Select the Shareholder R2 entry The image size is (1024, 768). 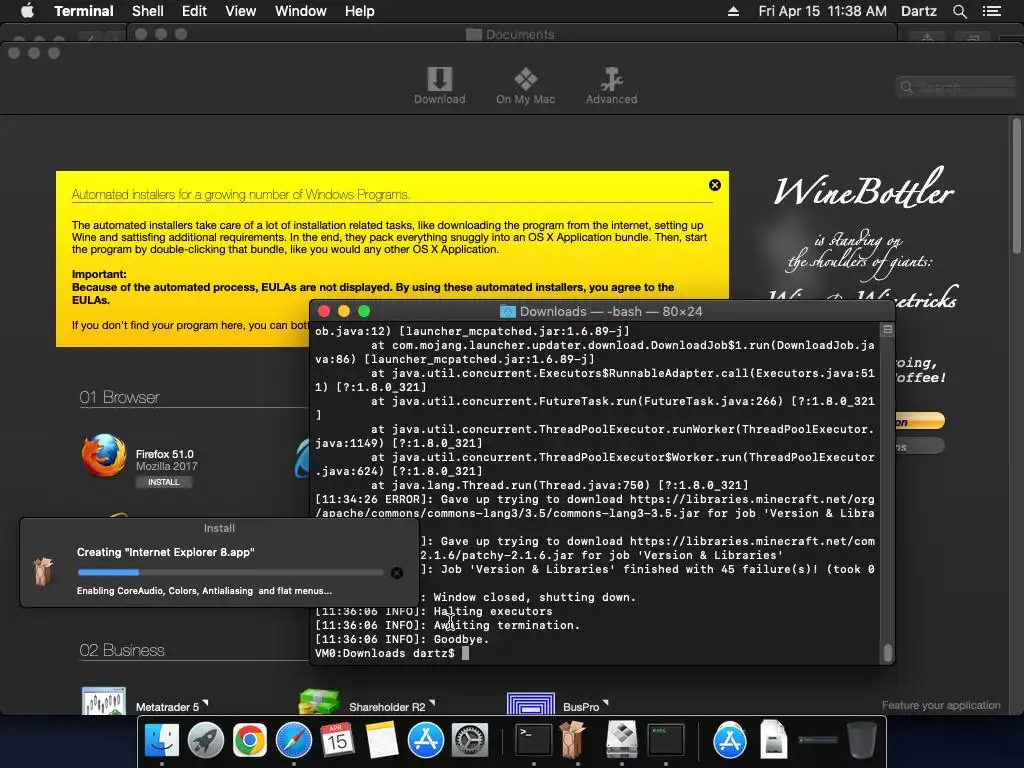(387, 707)
